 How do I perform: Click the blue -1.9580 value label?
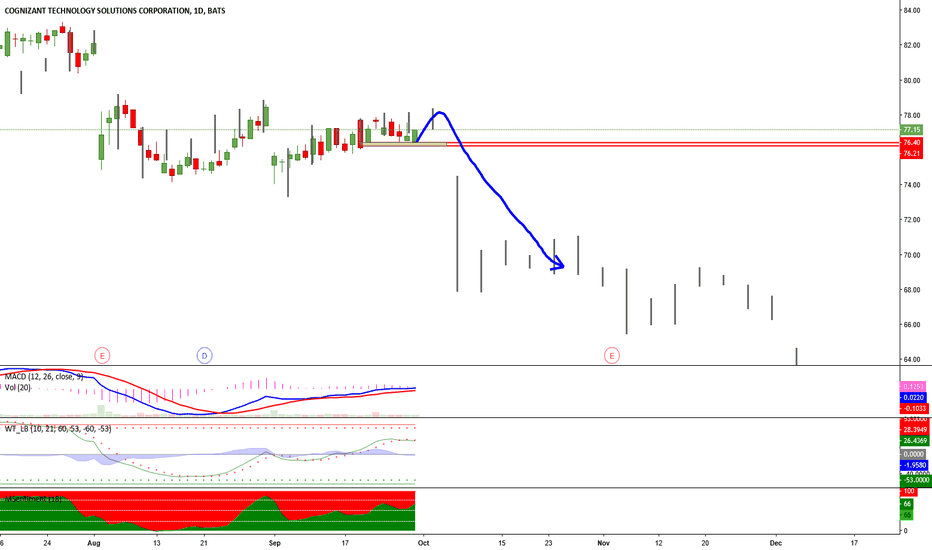[x=914, y=465]
